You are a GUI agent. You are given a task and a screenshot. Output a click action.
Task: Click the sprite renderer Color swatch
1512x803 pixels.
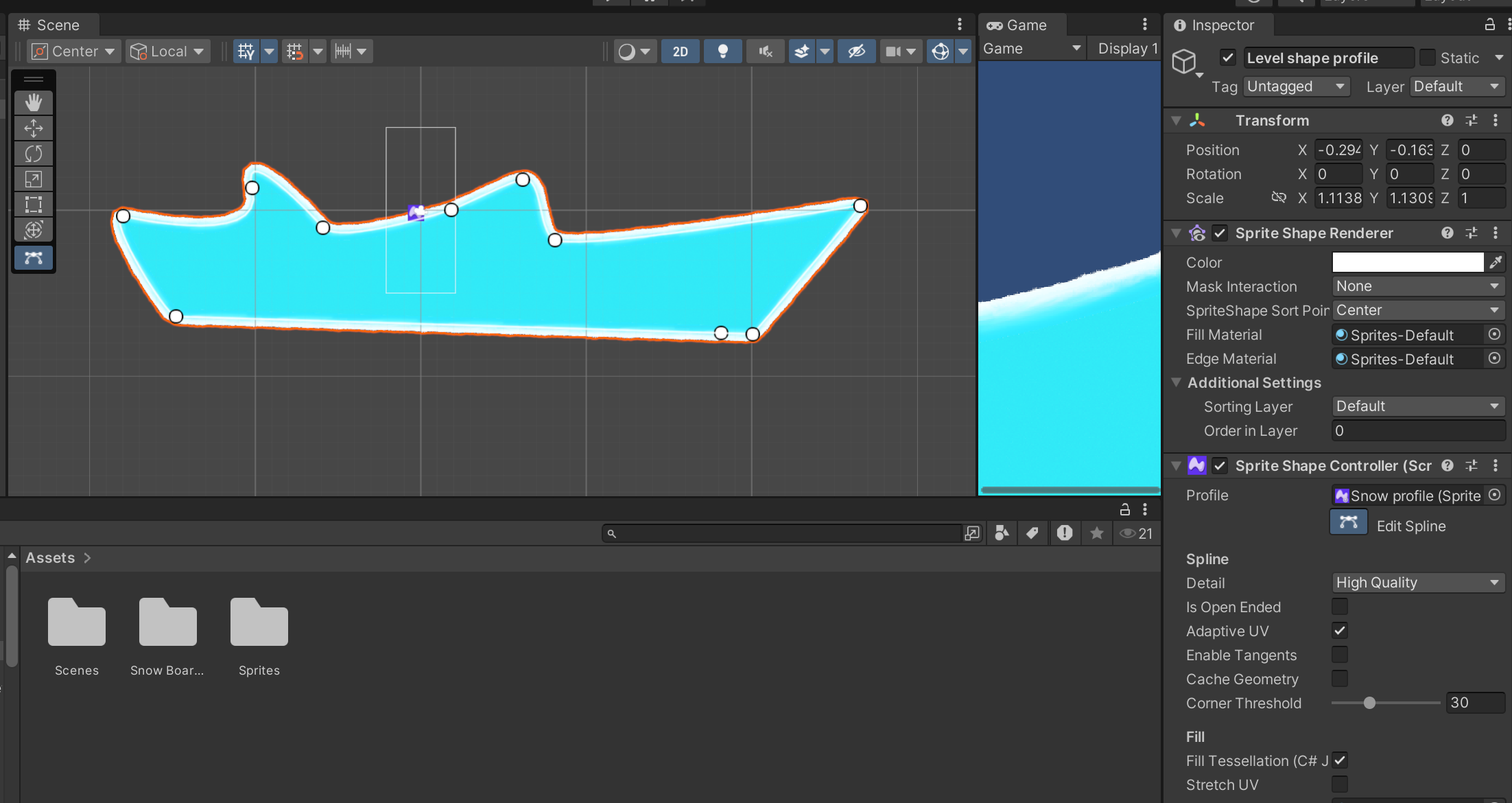tap(1407, 262)
